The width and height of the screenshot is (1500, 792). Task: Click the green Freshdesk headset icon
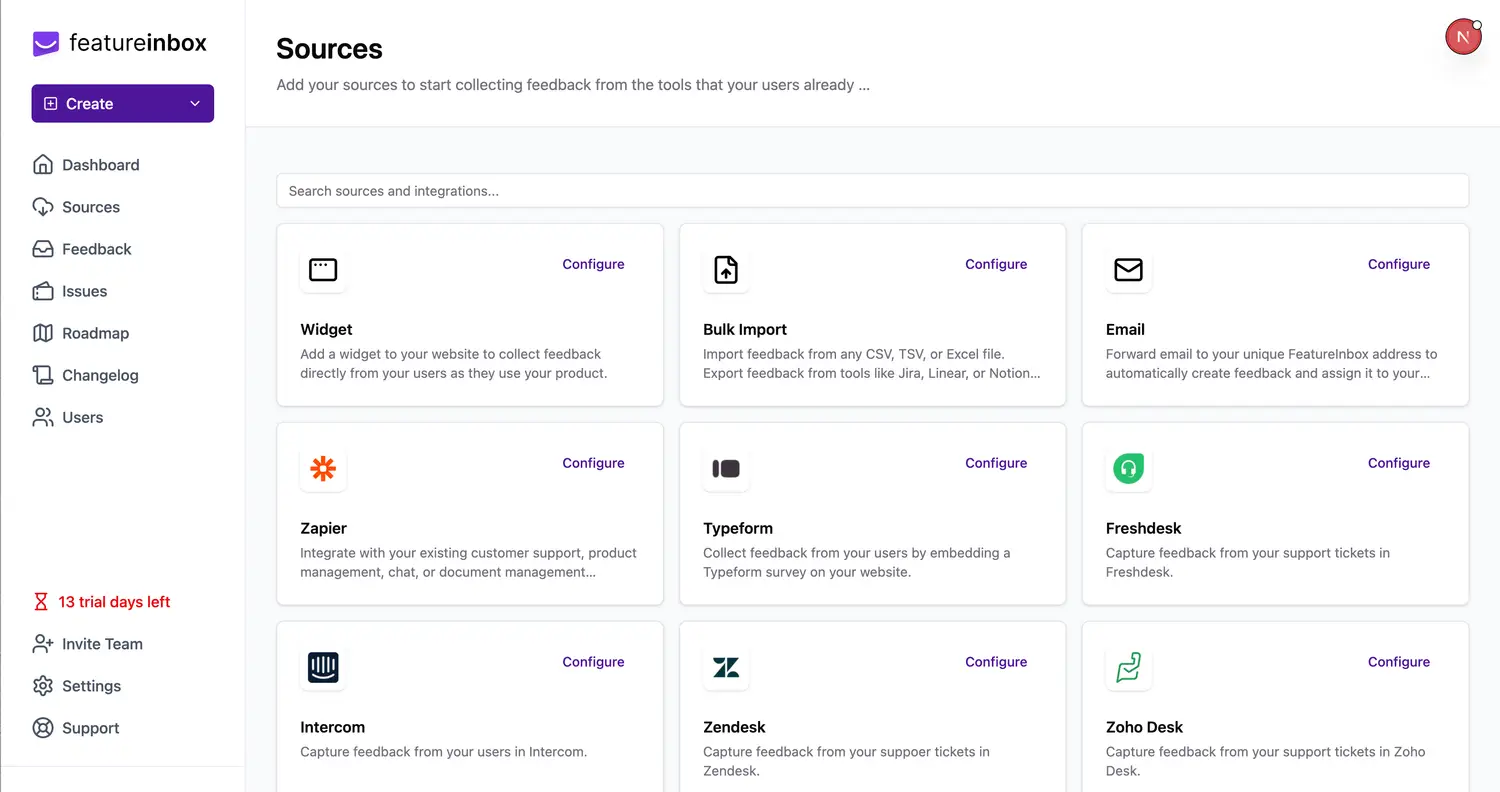pos(1128,468)
